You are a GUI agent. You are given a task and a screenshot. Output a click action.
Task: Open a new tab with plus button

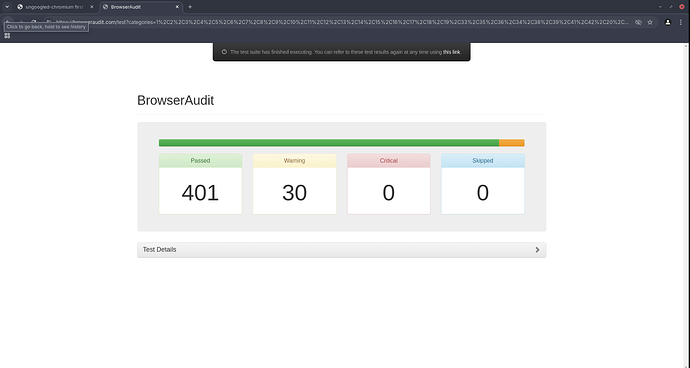[190, 7]
